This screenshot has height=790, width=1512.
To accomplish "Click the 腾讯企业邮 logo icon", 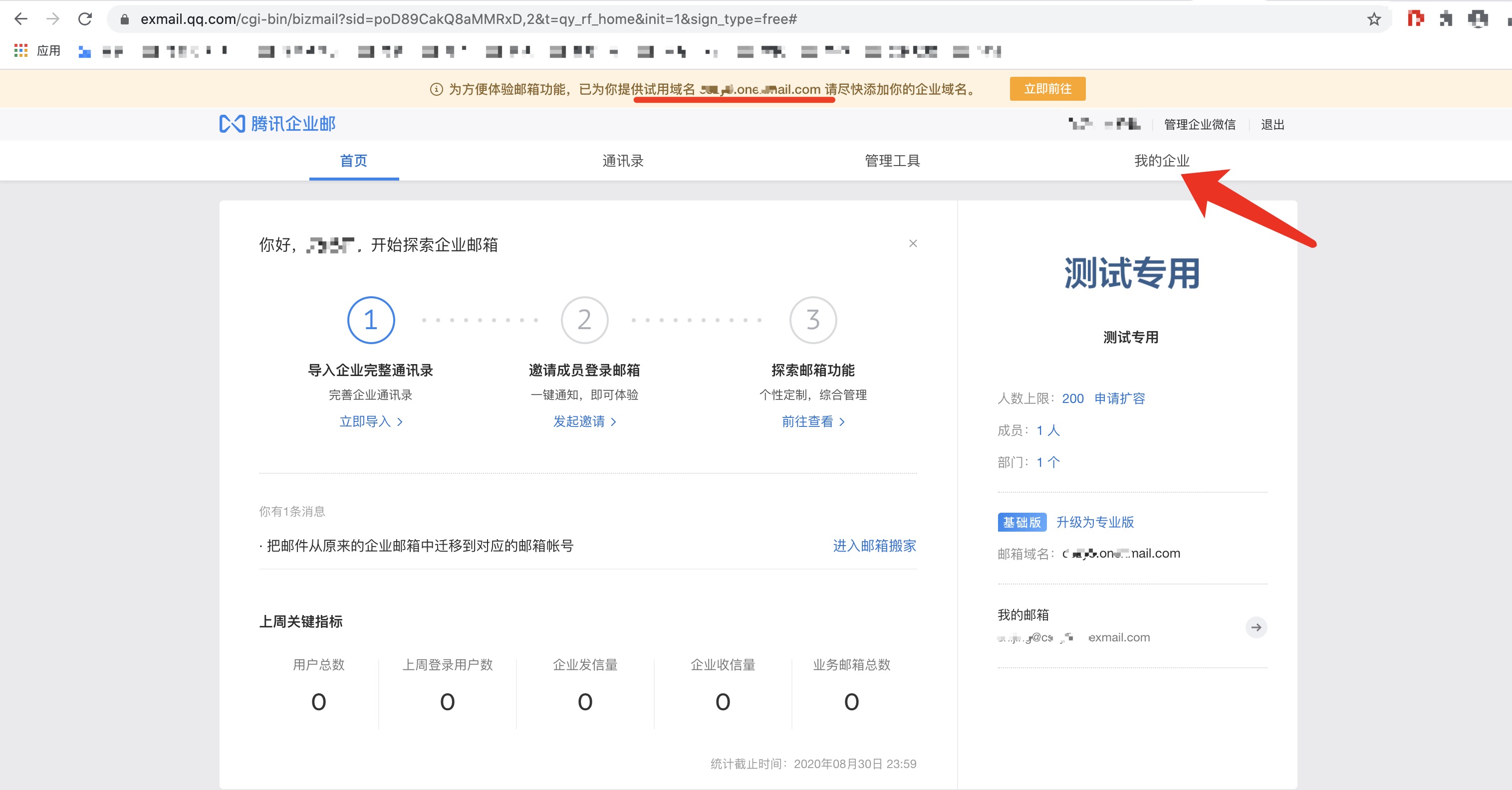I will [x=233, y=124].
